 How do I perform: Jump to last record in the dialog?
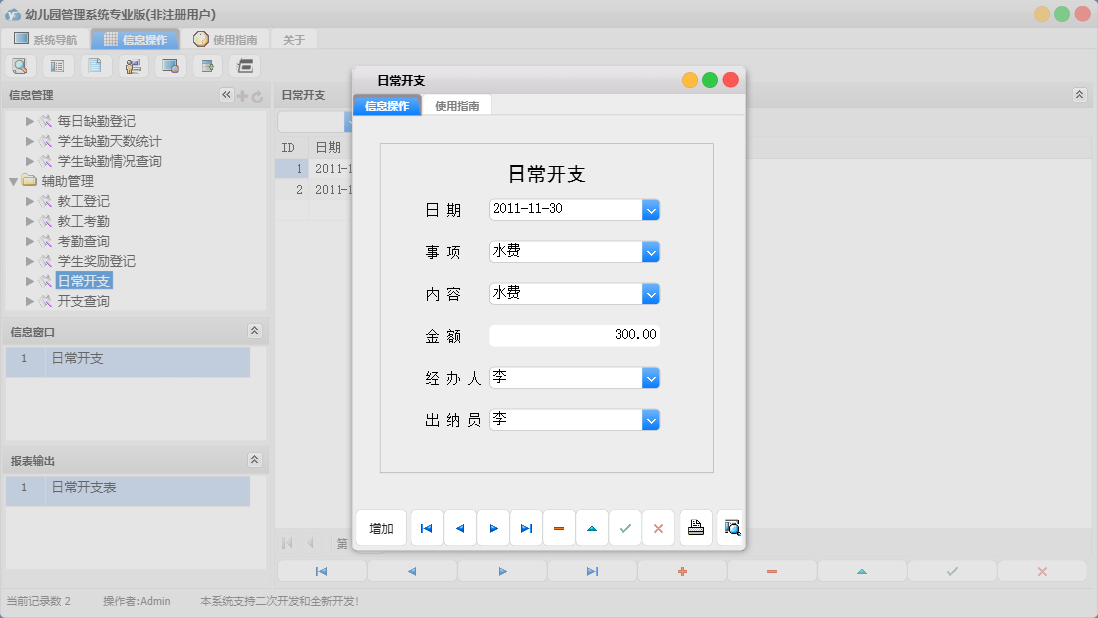[x=526, y=528]
